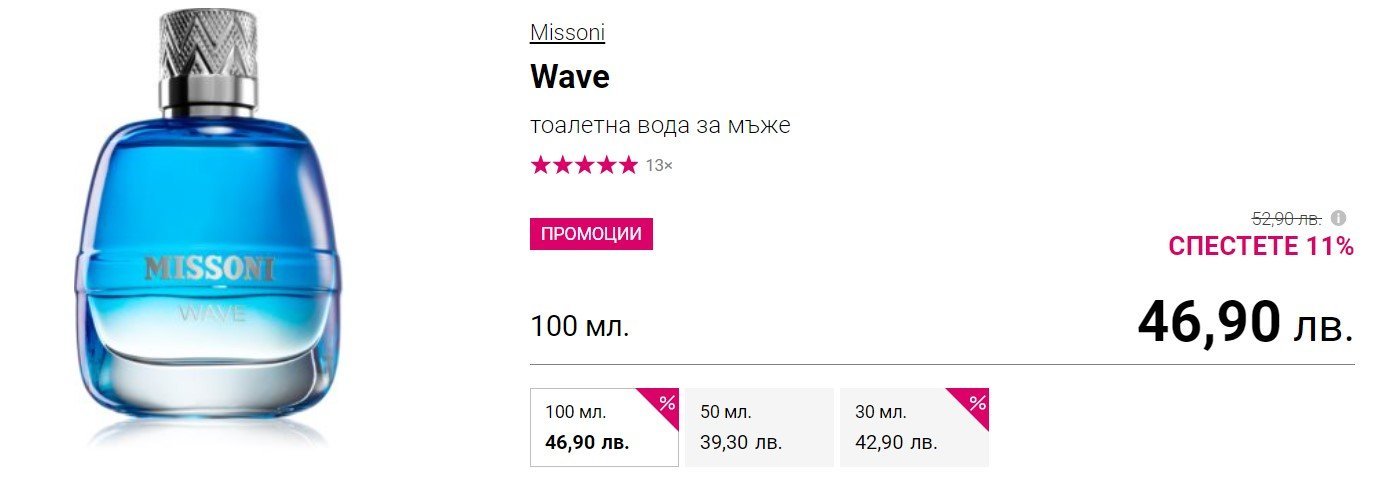Click percent badge on 30 мл. option
The image size is (1375, 495).
[977, 404]
